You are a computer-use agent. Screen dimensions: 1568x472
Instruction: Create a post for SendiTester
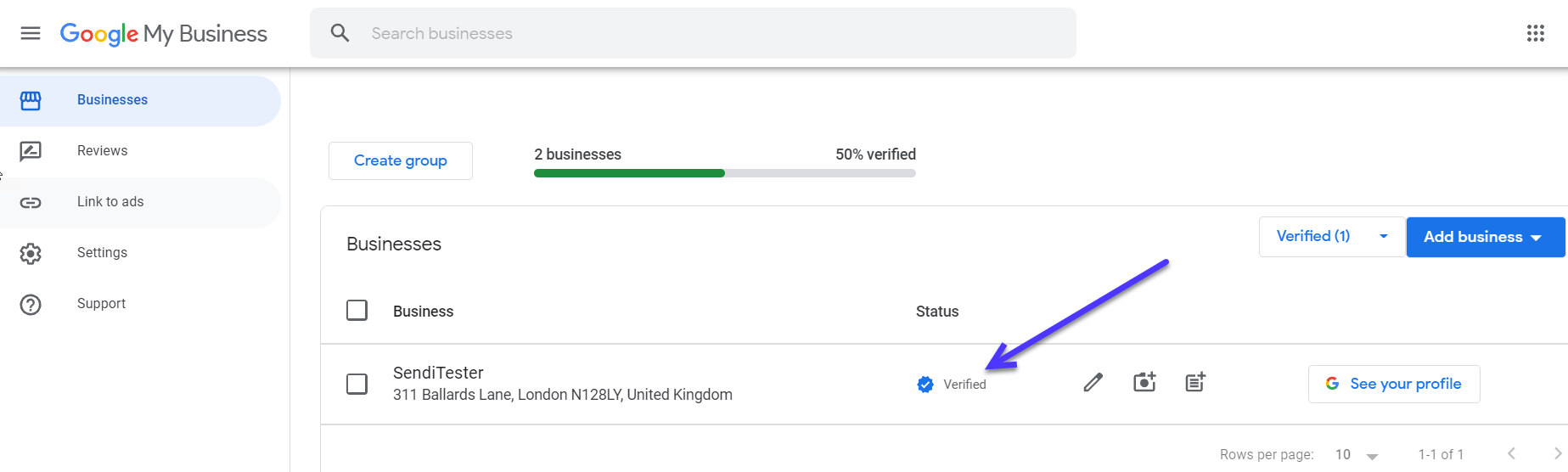(1195, 382)
